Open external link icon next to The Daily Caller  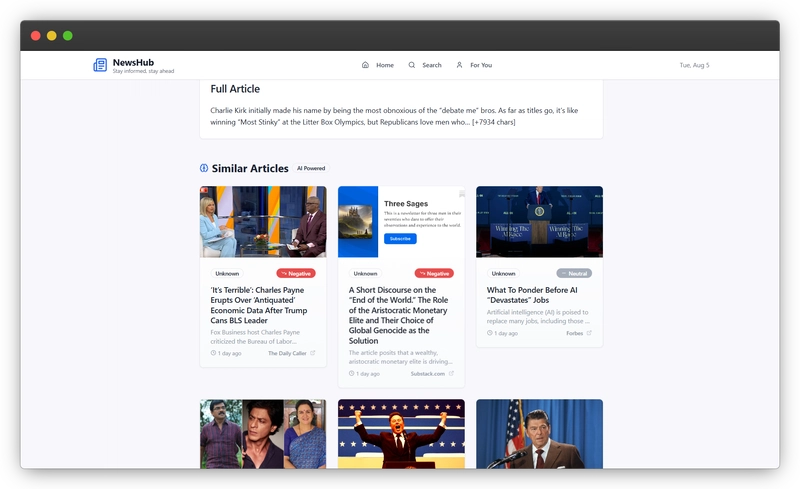312,353
